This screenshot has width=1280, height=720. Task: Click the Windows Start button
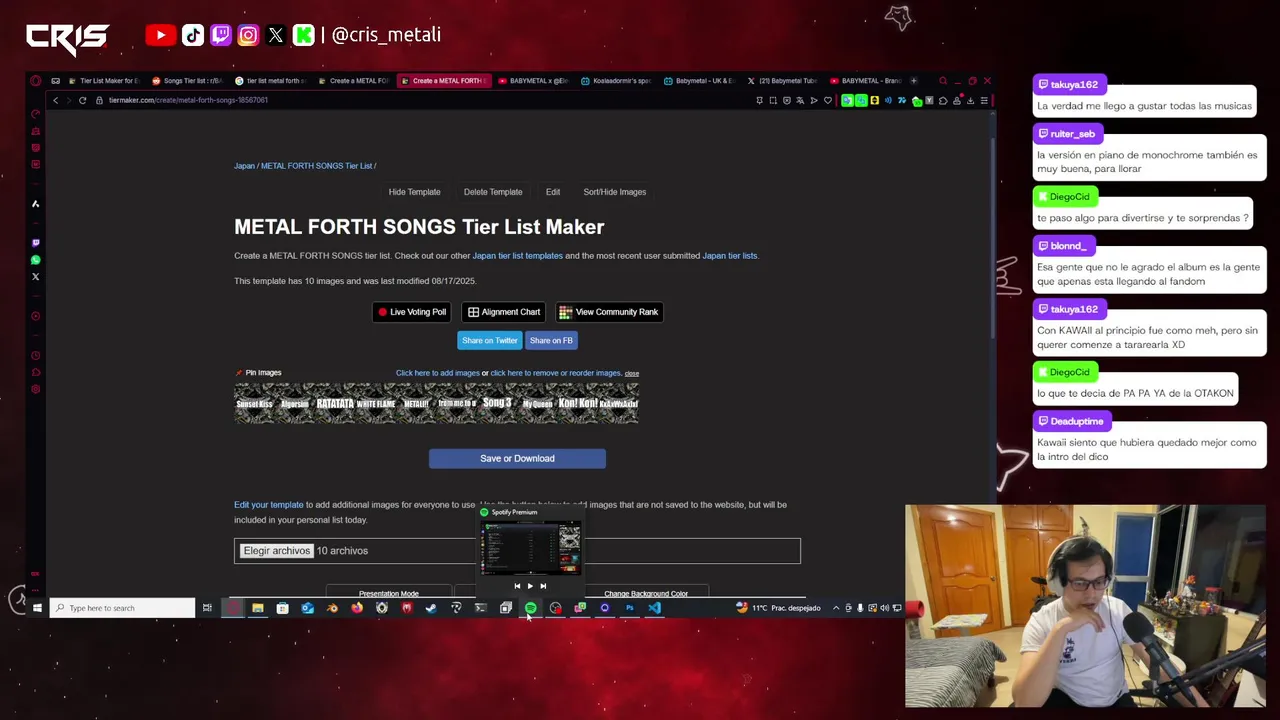click(37, 608)
